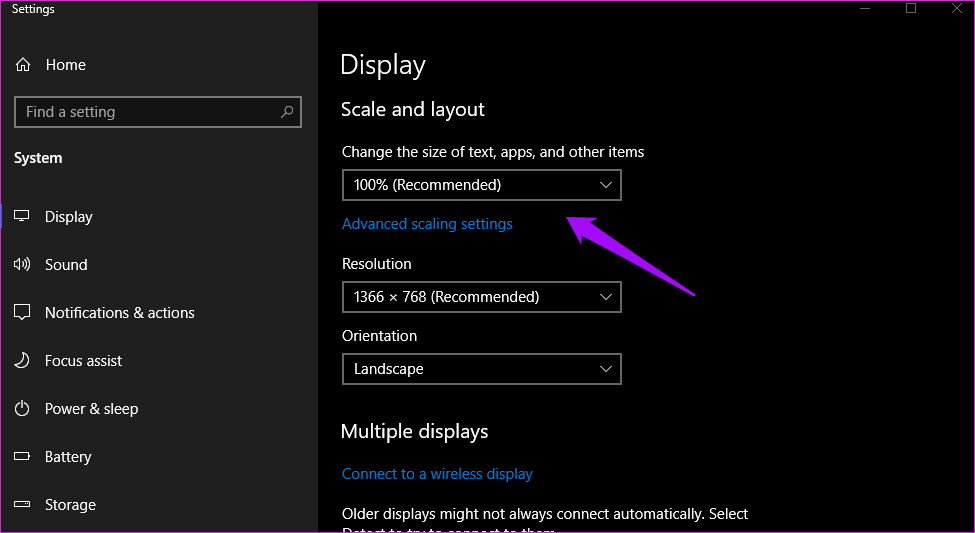Click the Home house icon

click(23, 65)
